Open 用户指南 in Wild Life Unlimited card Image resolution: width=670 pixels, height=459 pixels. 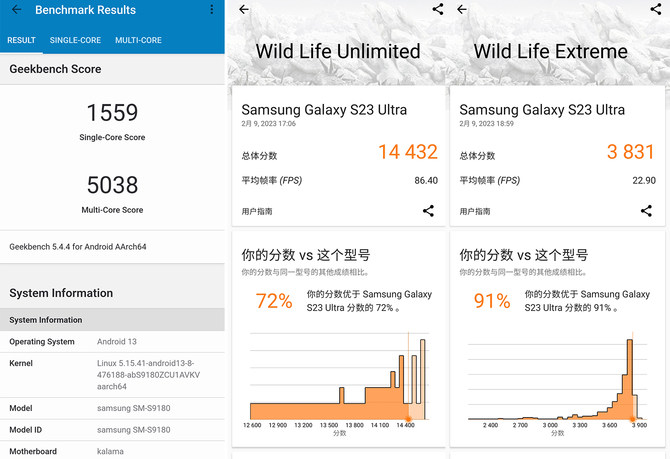(x=257, y=211)
